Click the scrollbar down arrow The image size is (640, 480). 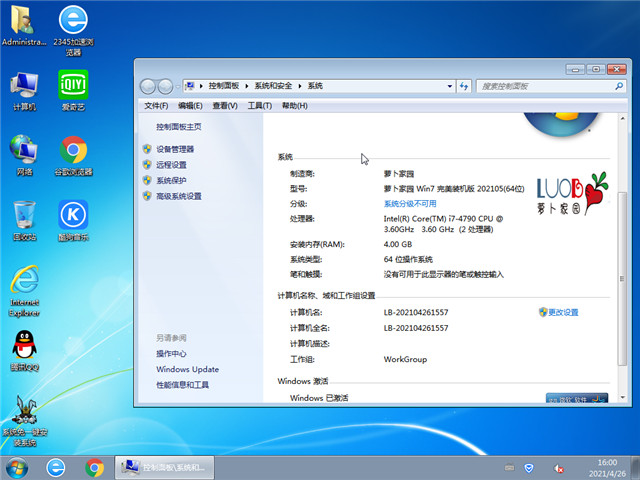[x=622, y=397]
